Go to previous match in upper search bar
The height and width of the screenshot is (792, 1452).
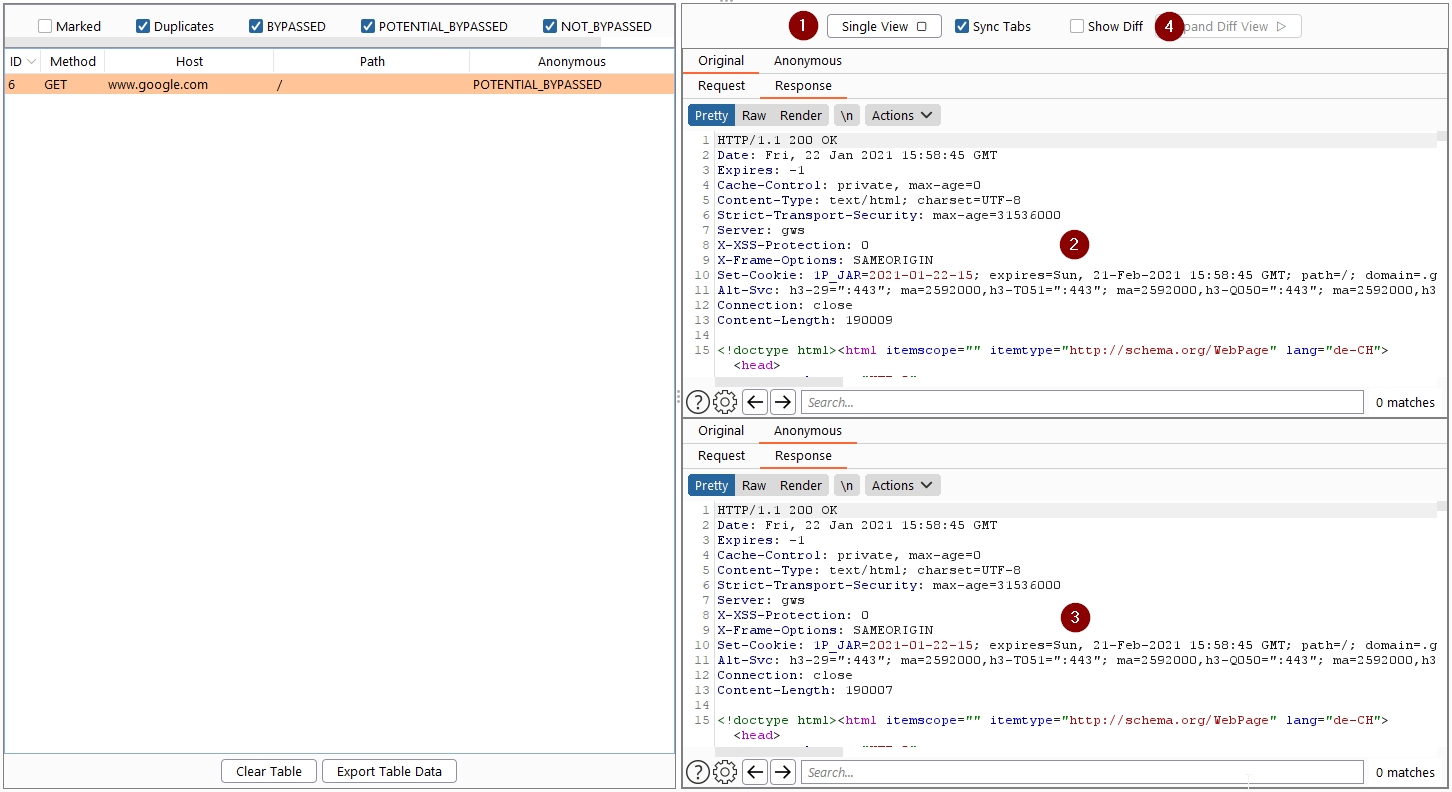click(x=755, y=402)
